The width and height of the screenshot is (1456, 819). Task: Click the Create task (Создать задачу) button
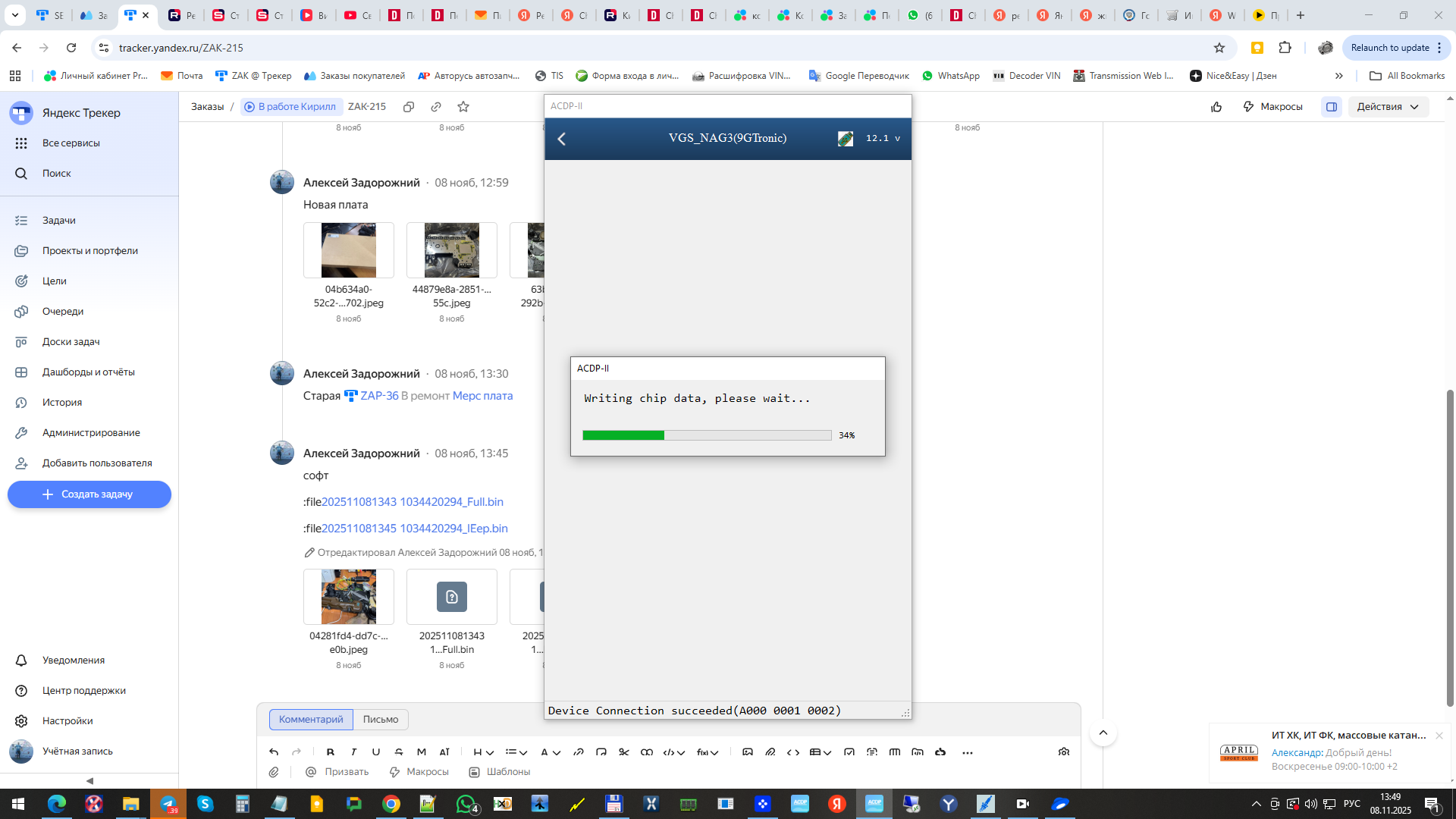89,494
